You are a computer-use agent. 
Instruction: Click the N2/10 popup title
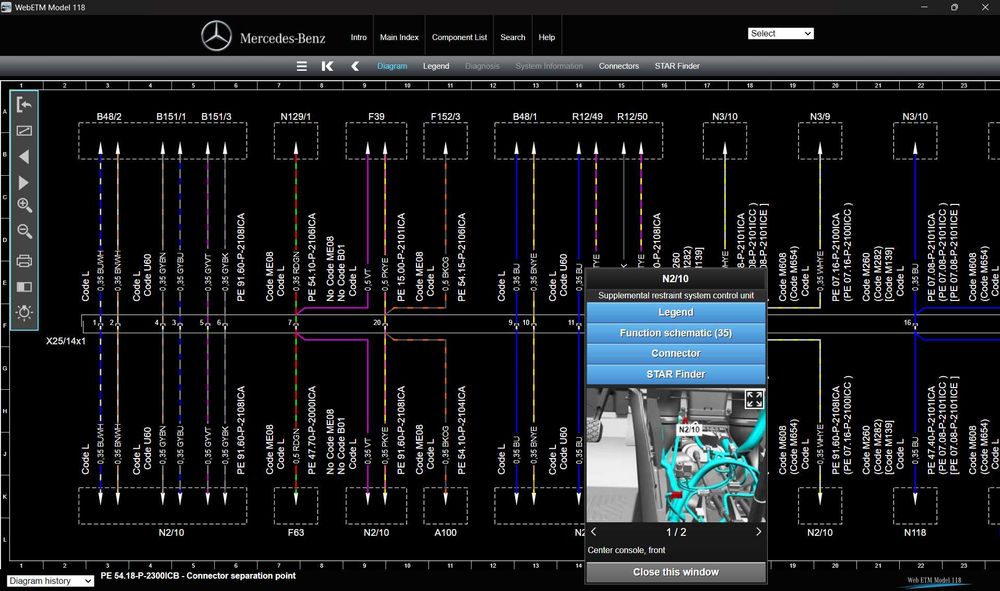pyautogui.click(x=675, y=279)
